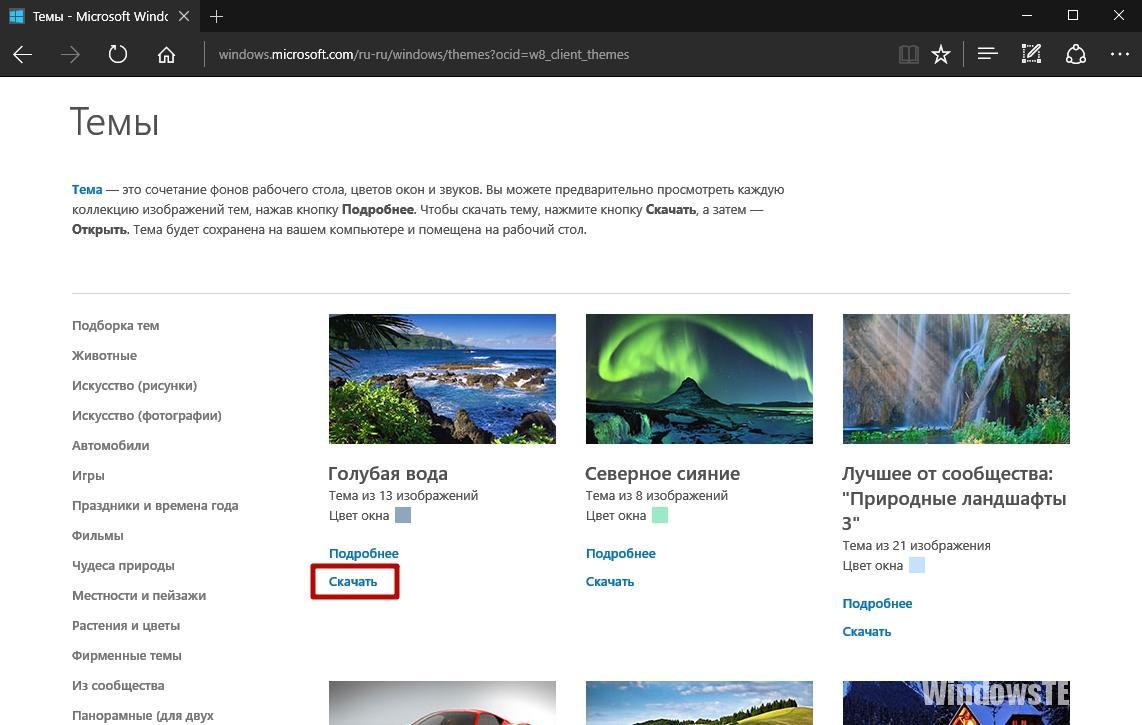Viewport: 1142px width, 725px height.
Task: Open Панорамные (для двух category
Action: coord(143,716)
